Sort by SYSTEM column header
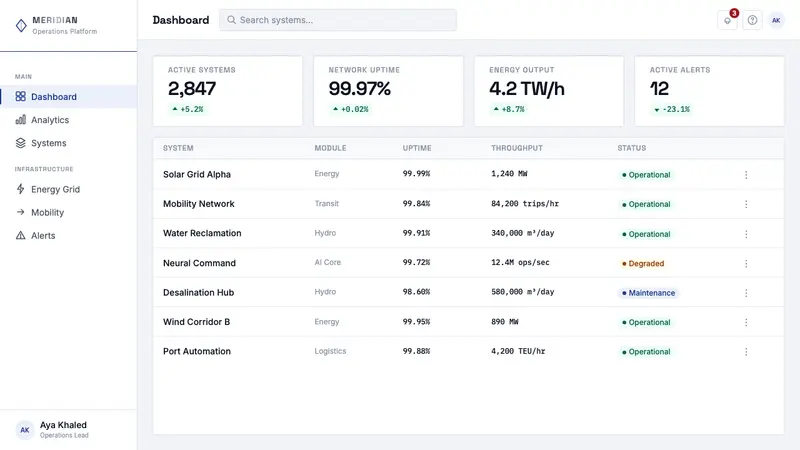 [178, 148]
